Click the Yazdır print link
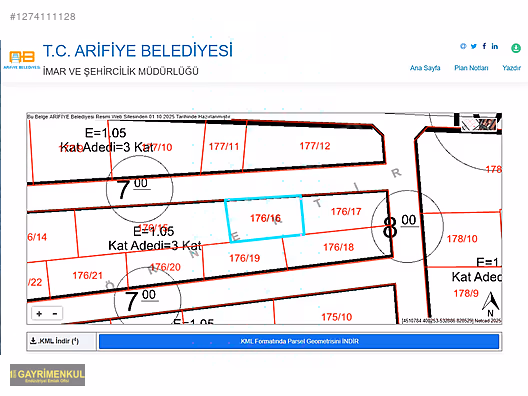Viewport: 528px width, 396px height. [x=511, y=68]
